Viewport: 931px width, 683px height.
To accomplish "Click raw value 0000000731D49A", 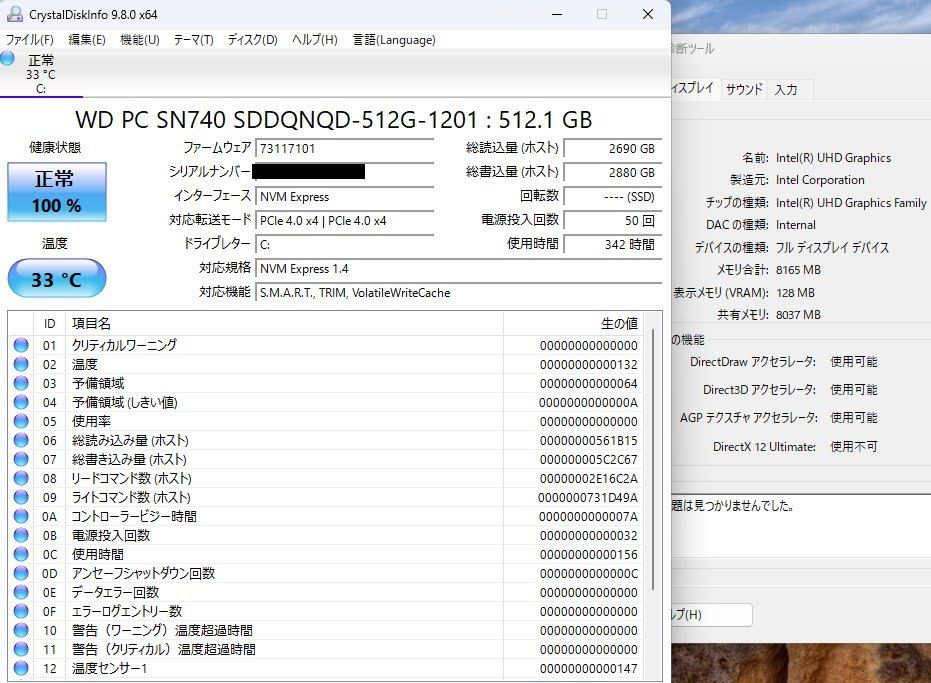I will (x=588, y=498).
